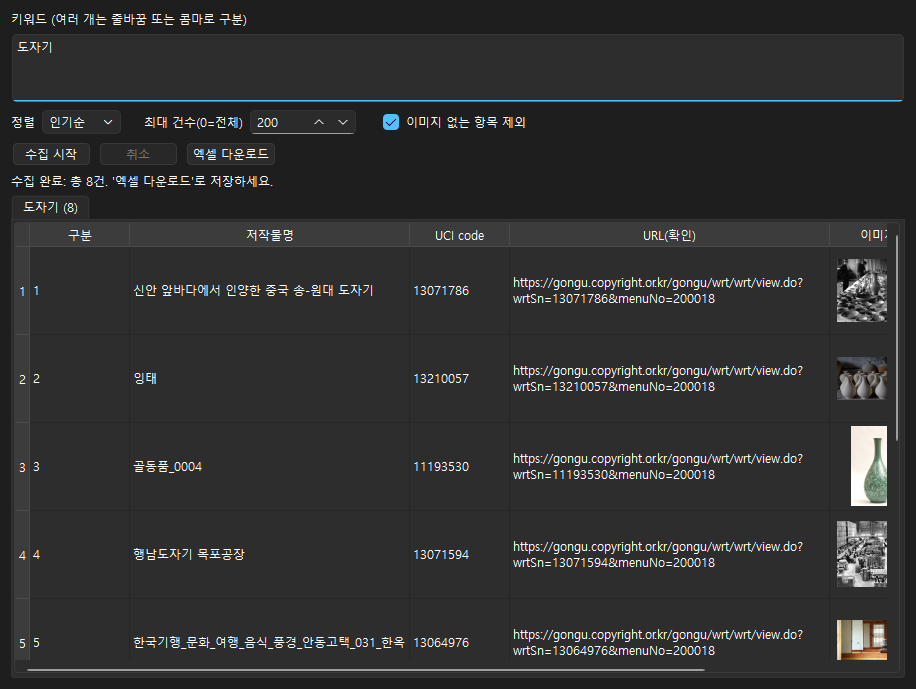This screenshot has width=916, height=689.
Task: Click the 엑셀 다운로드 button
Action: (231, 154)
